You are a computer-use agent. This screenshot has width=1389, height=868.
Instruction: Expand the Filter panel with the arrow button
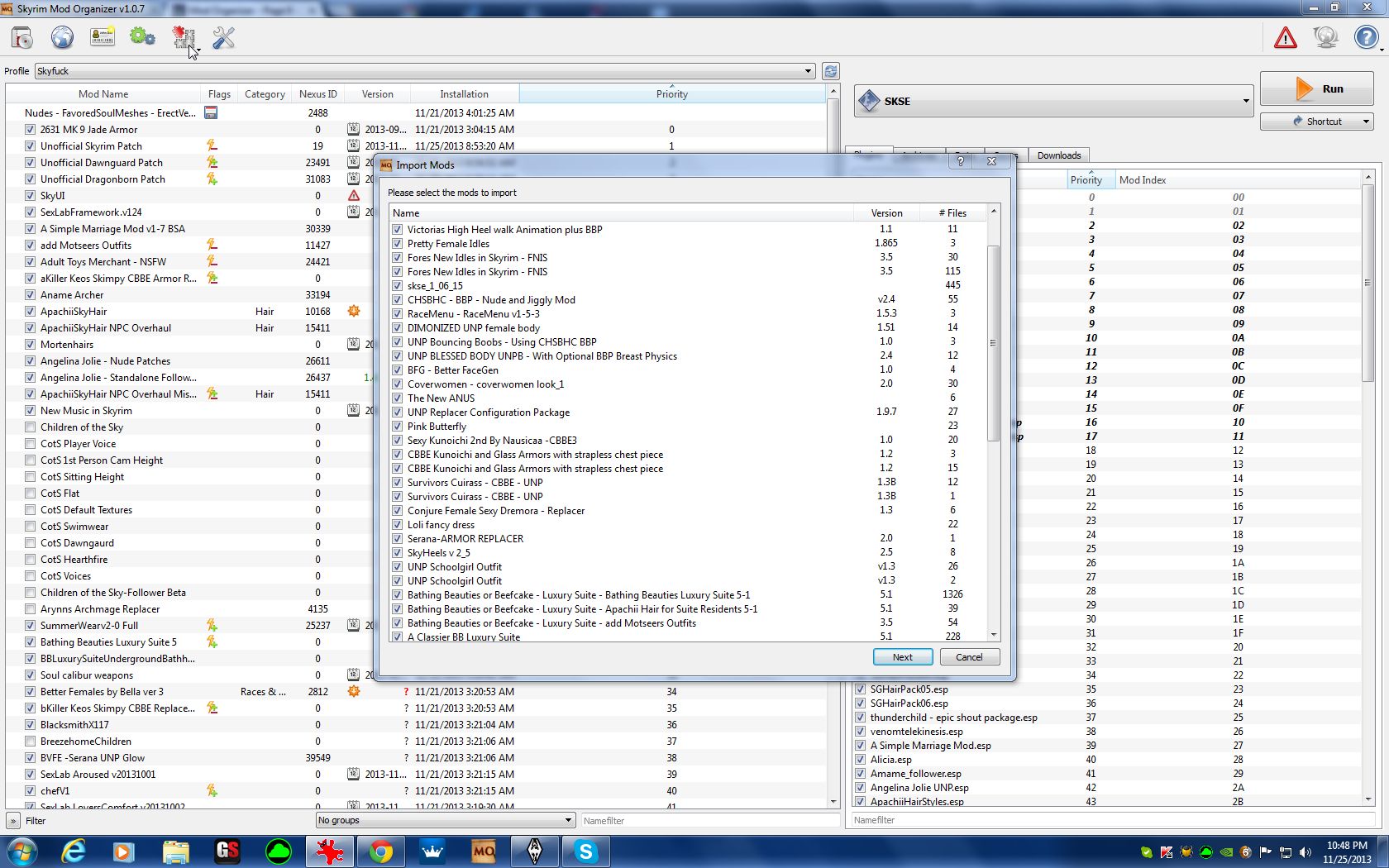coord(13,821)
